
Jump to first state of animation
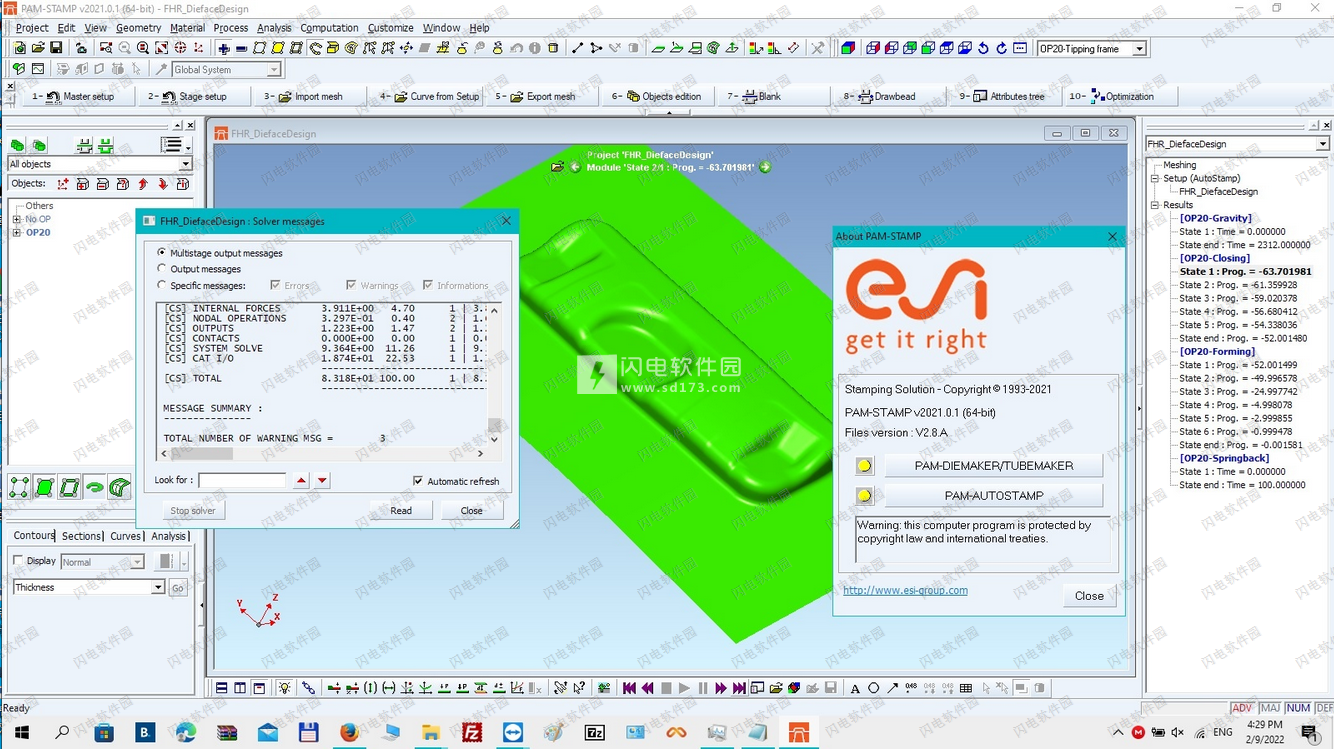tap(629, 688)
